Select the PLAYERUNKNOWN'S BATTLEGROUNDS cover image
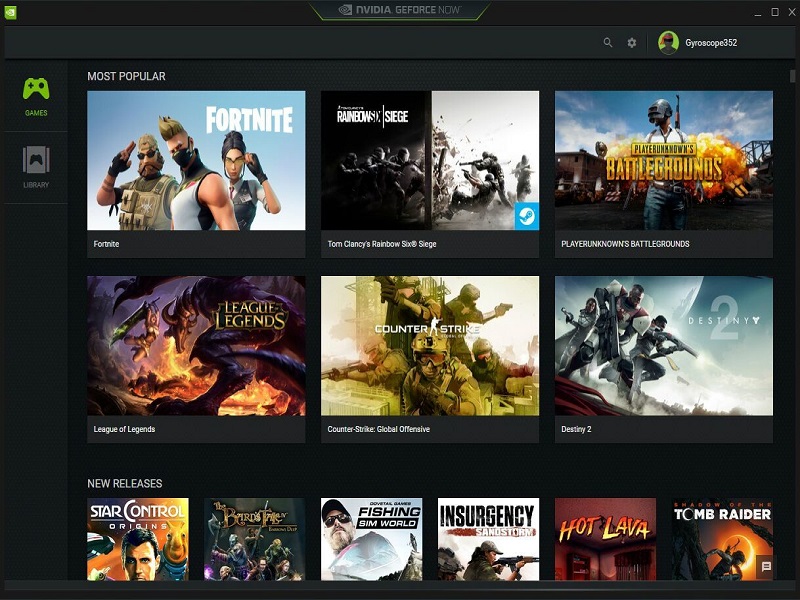 [x=664, y=160]
